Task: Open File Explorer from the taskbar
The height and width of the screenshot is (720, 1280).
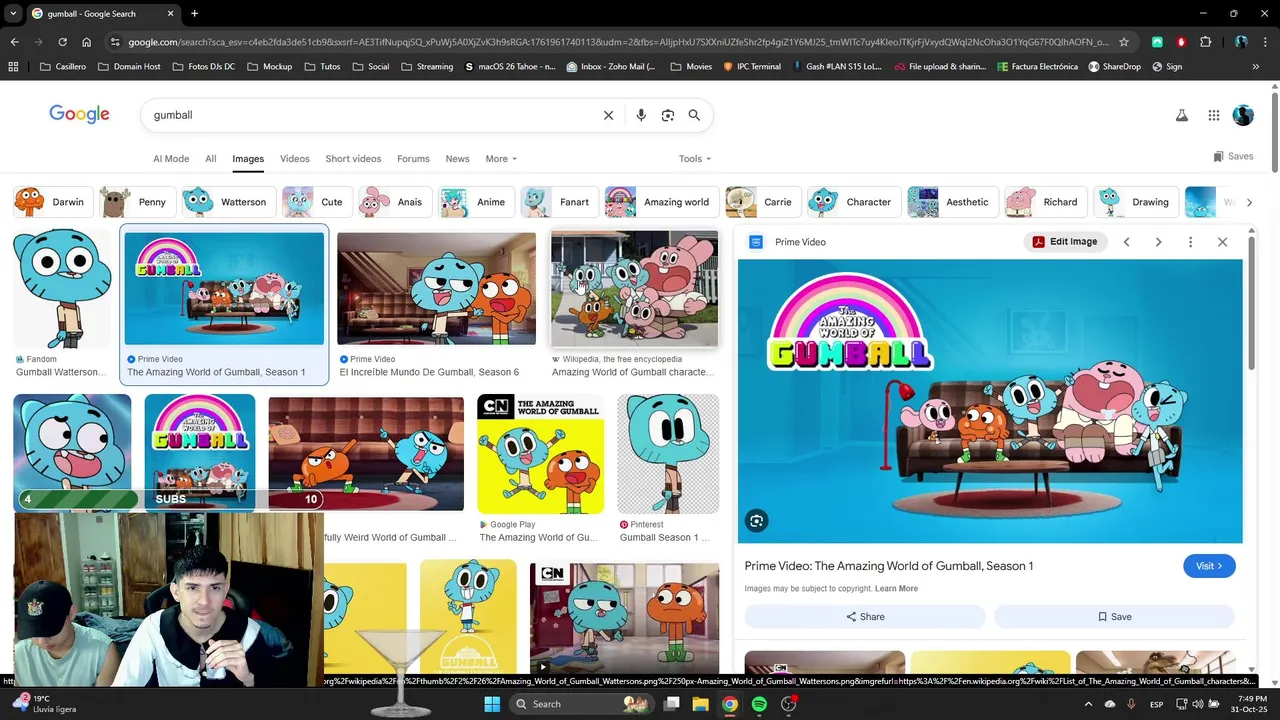Action: tap(700, 704)
